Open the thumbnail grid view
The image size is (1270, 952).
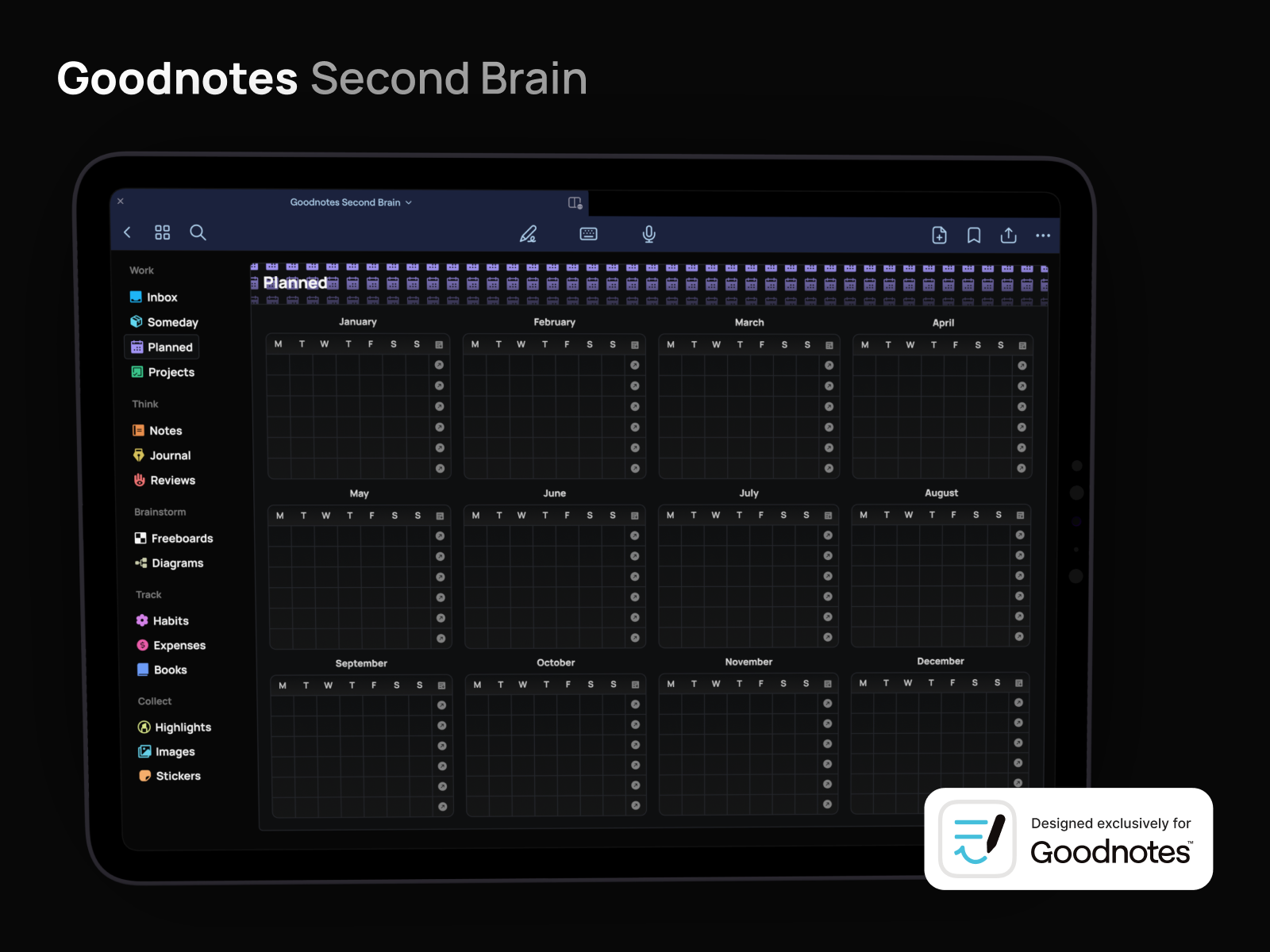tap(162, 232)
